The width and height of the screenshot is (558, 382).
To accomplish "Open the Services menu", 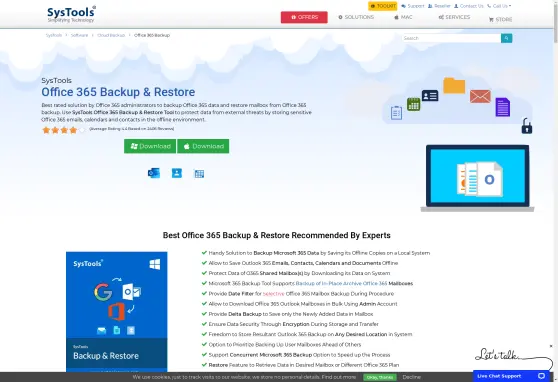I will click(x=454, y=17).
